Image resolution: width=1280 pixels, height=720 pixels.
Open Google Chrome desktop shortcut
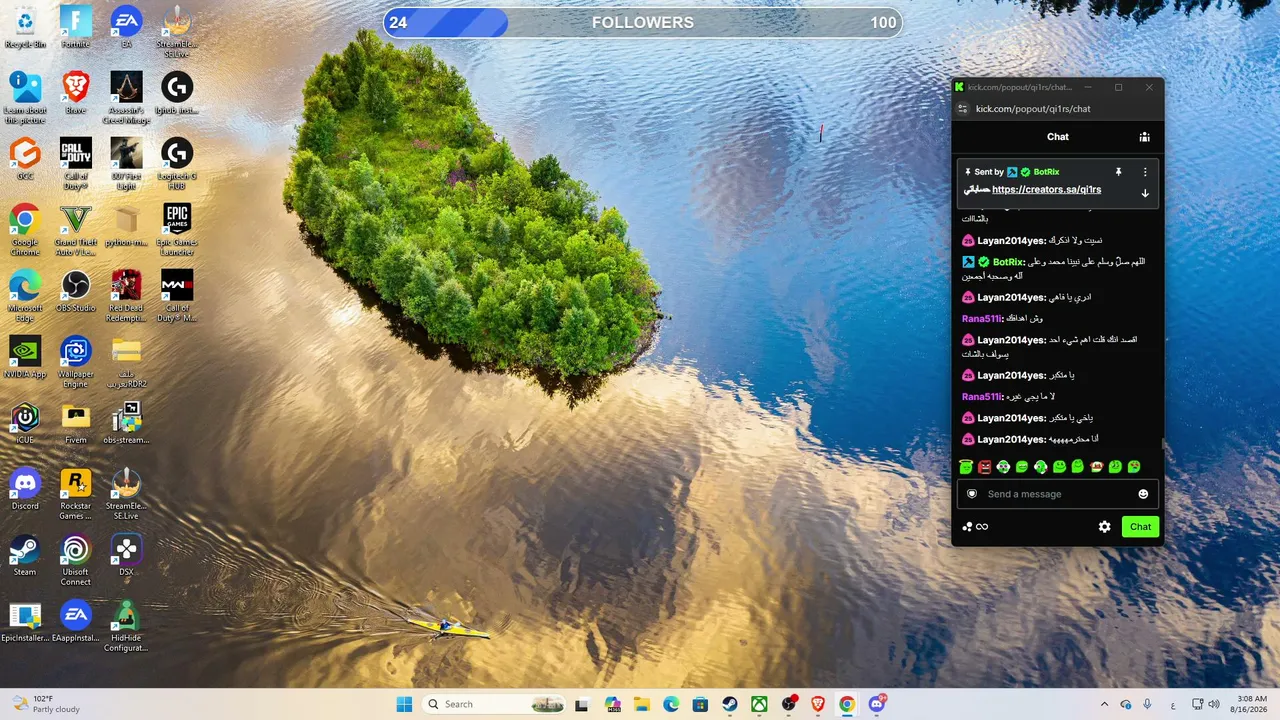(25, 230)
